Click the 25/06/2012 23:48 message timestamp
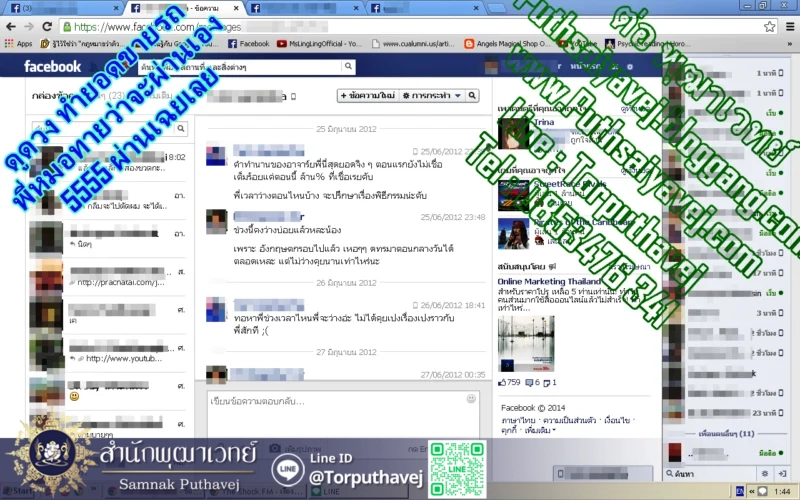The image size is (800, 500). [453, 217]
